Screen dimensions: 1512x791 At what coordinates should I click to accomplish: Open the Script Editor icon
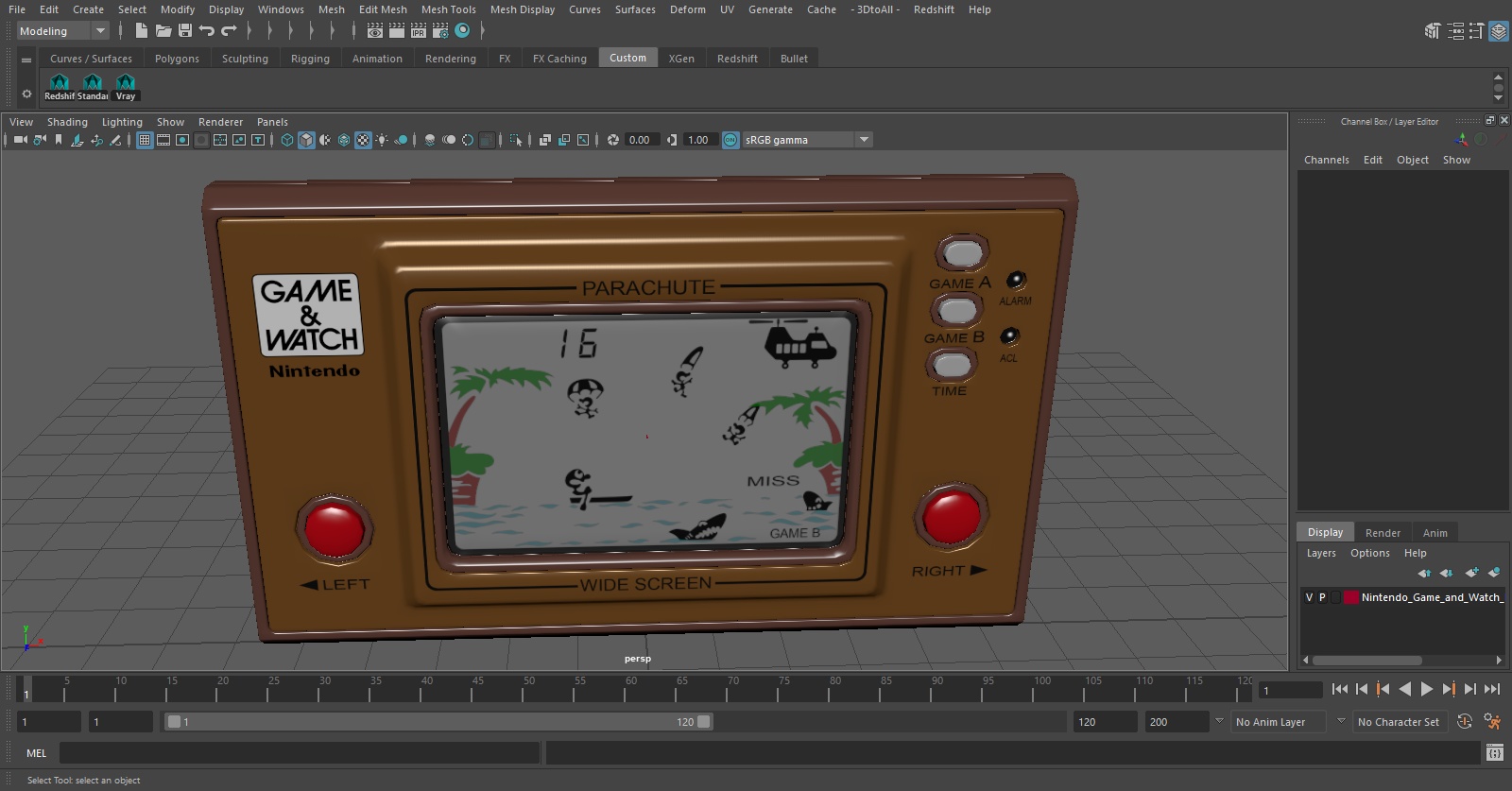[x=1494, y=753]
